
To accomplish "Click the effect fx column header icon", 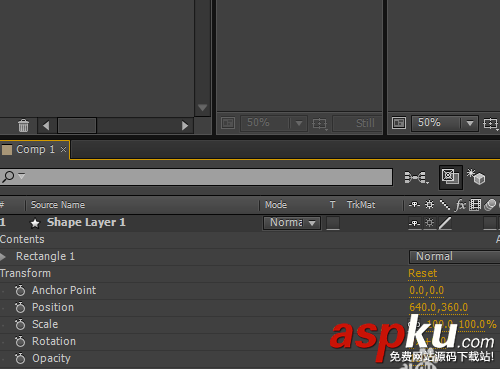I will point(461,205).
